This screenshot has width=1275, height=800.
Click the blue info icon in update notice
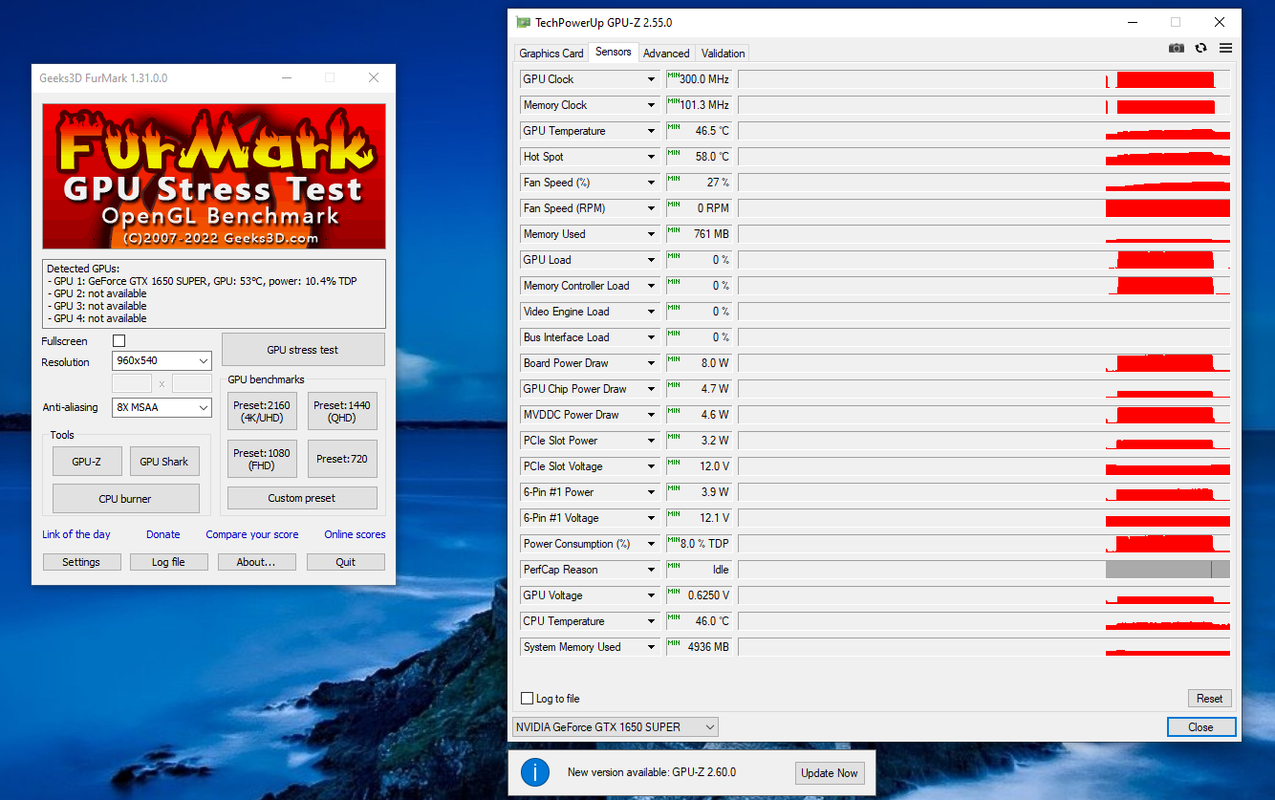pos(535,772)
